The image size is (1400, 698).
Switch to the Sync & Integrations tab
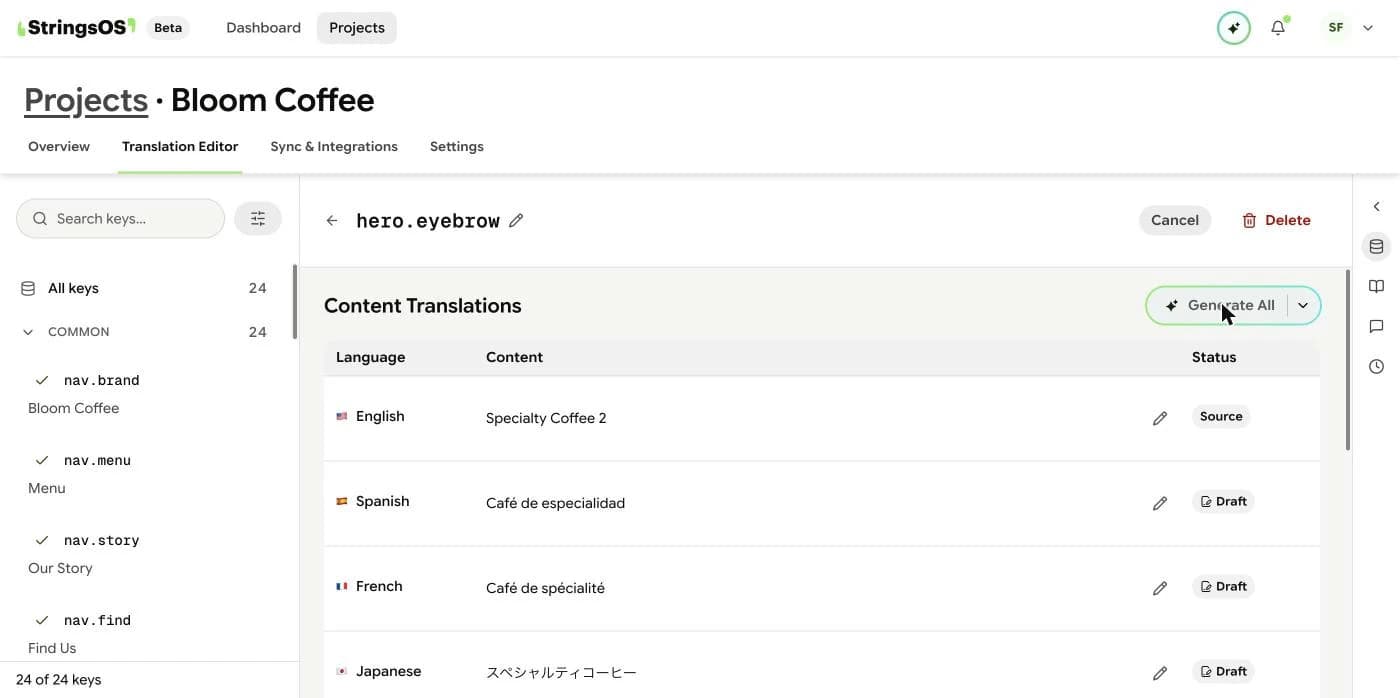tap(334, 147)
